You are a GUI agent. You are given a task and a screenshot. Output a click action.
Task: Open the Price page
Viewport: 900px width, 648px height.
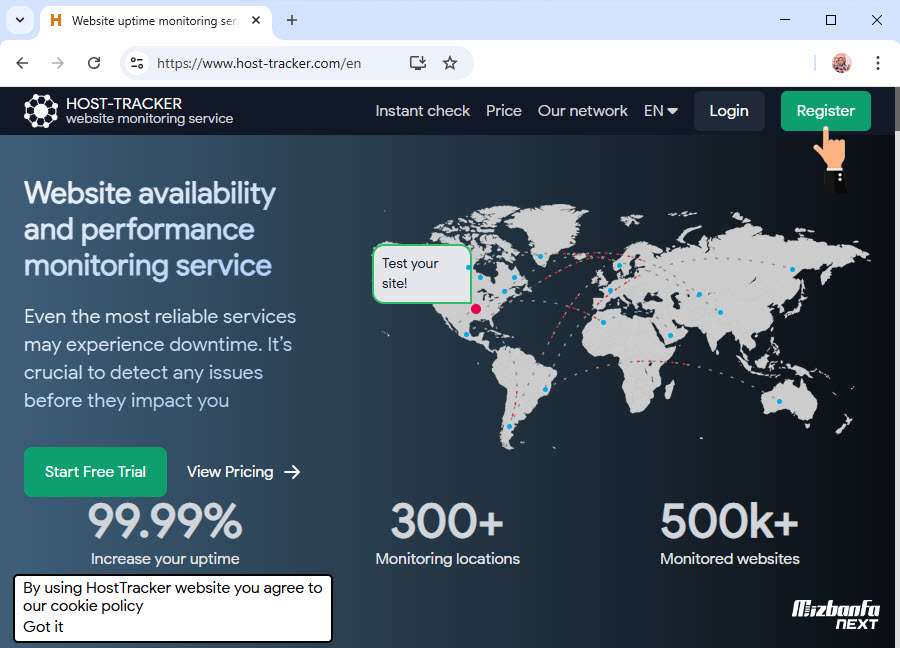coord(503,111)
